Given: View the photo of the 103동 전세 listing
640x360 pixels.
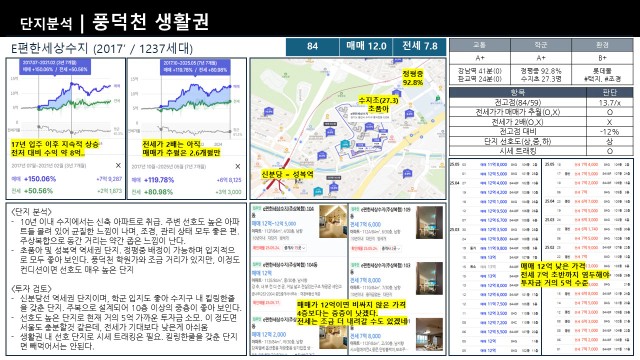Looking at the screenshot, I should click(x=429, y=278).
